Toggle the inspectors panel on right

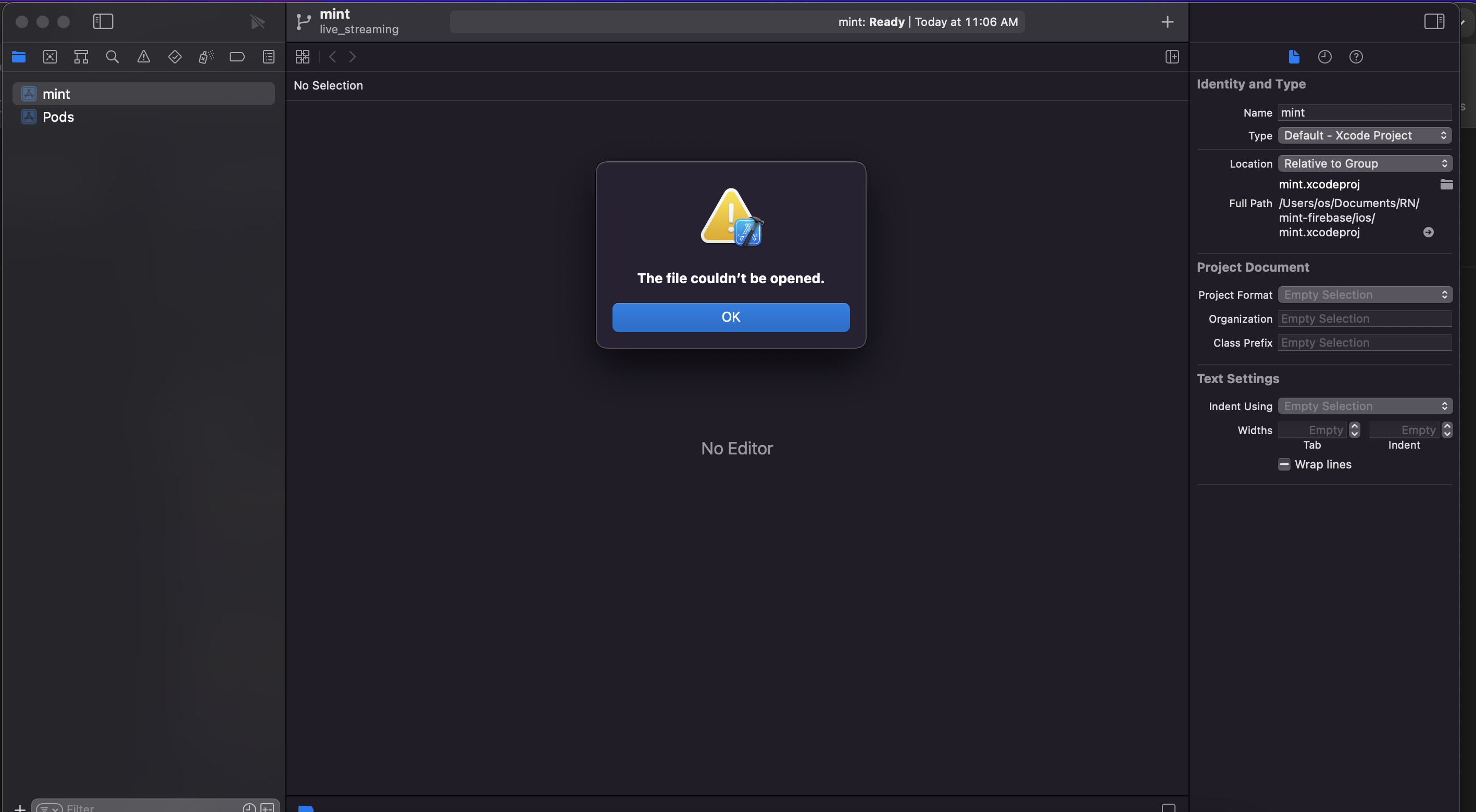pos(1434,22)
